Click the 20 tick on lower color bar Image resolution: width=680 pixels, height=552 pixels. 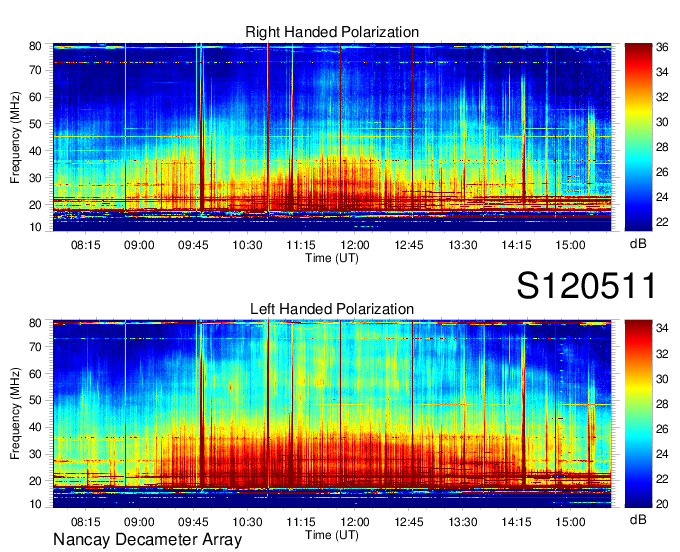pyautogui.click(x=662, y=504)
